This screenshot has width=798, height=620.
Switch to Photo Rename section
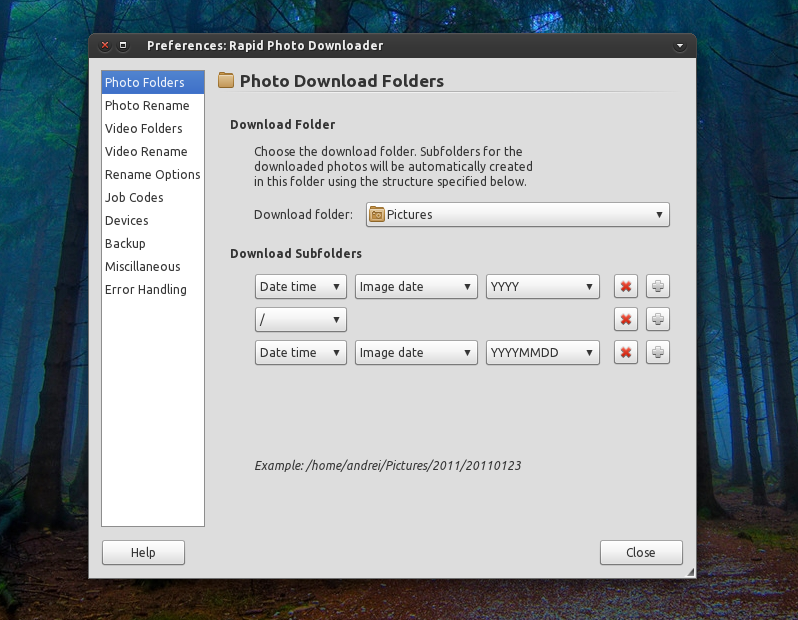[x=153, y=105]
